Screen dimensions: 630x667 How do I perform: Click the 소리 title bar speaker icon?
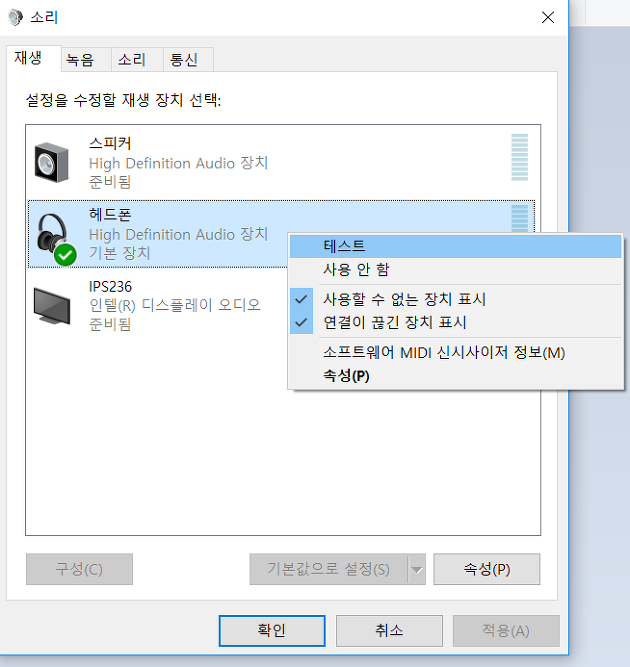(15, 17)
